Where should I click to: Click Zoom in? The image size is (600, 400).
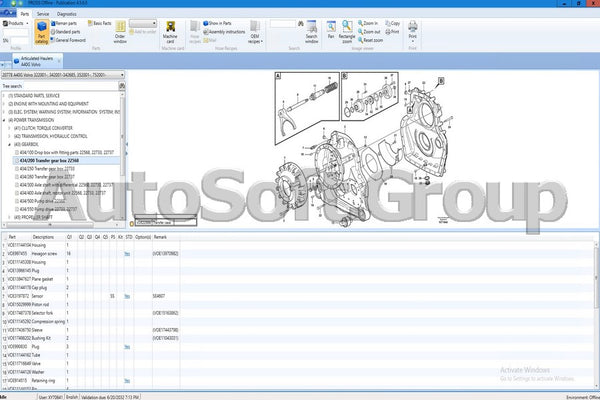pos(368,23)
